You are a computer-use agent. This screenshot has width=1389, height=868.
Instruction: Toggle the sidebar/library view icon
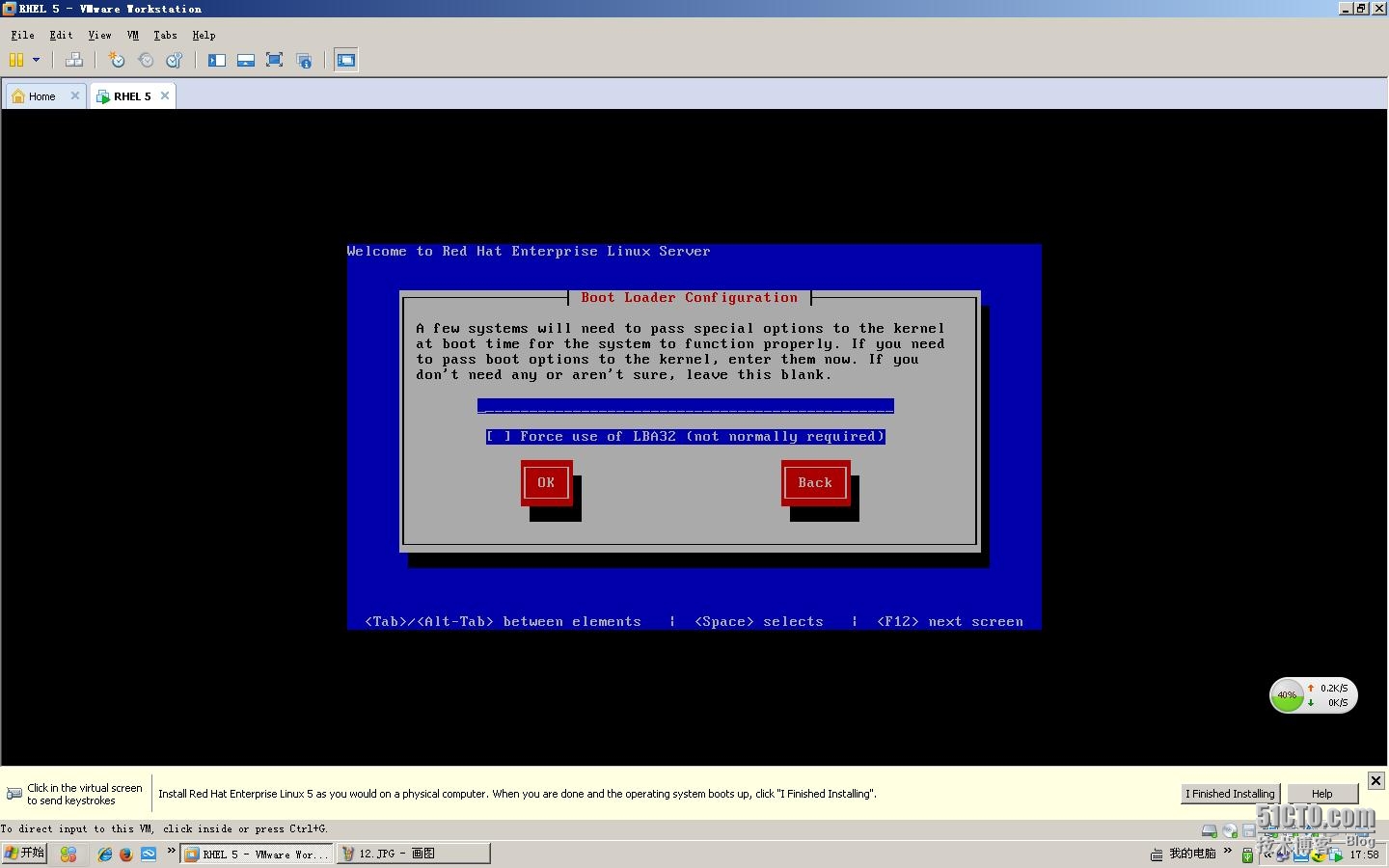pyautogui.click(x=217, y=60)
